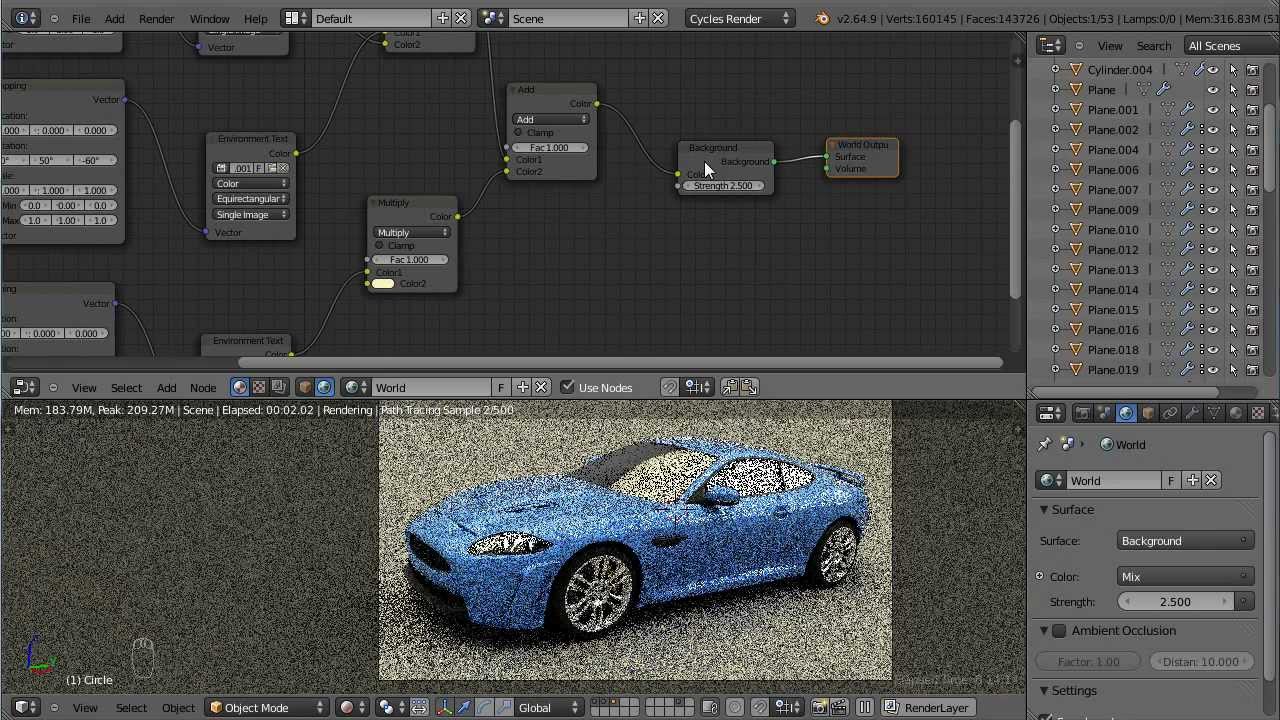The height and width of the screenshot is (720, 1280).
Task: Open the Global orientation dropdown
Action: pos(548,708)
